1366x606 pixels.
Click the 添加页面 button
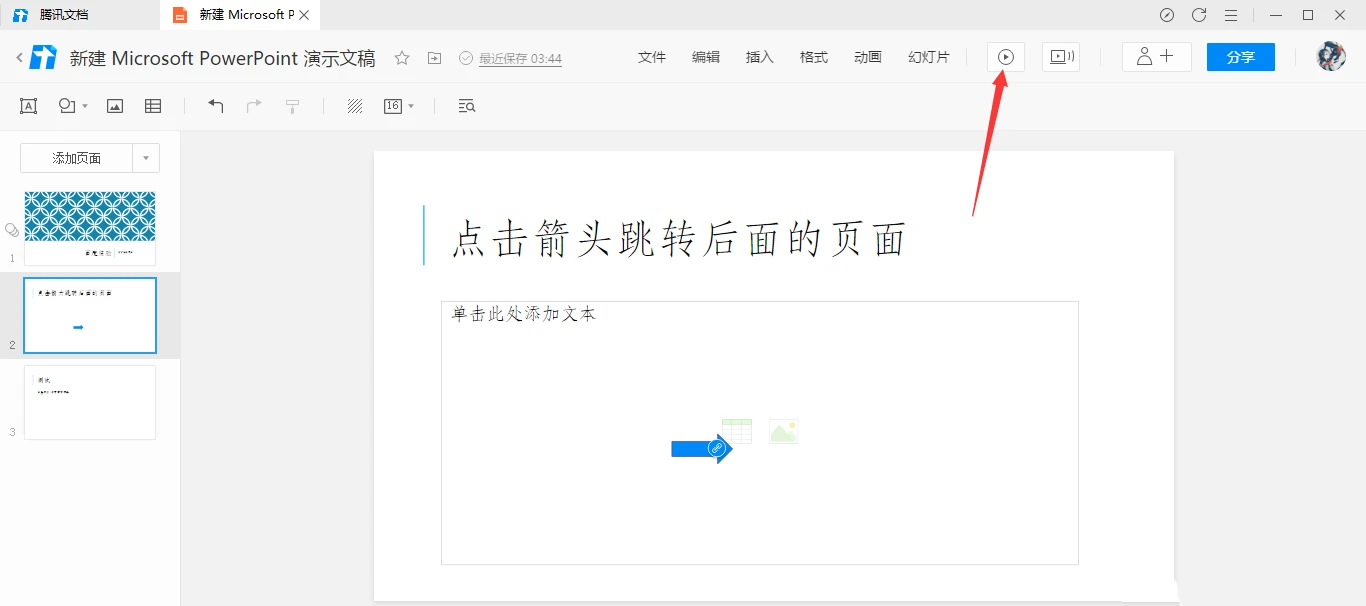pyautogui.click(x=77, y=158)
